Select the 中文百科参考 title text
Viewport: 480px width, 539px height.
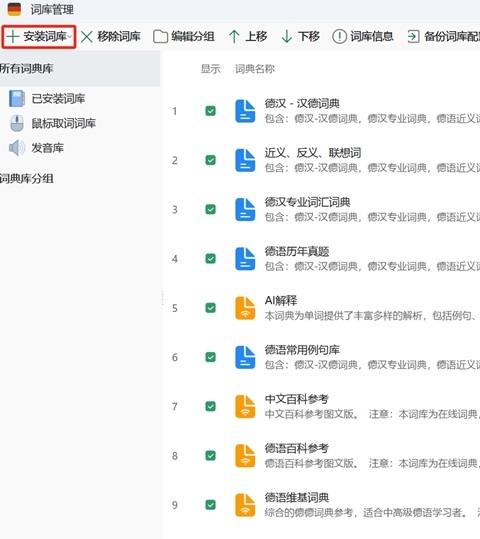tap(297, 398)
